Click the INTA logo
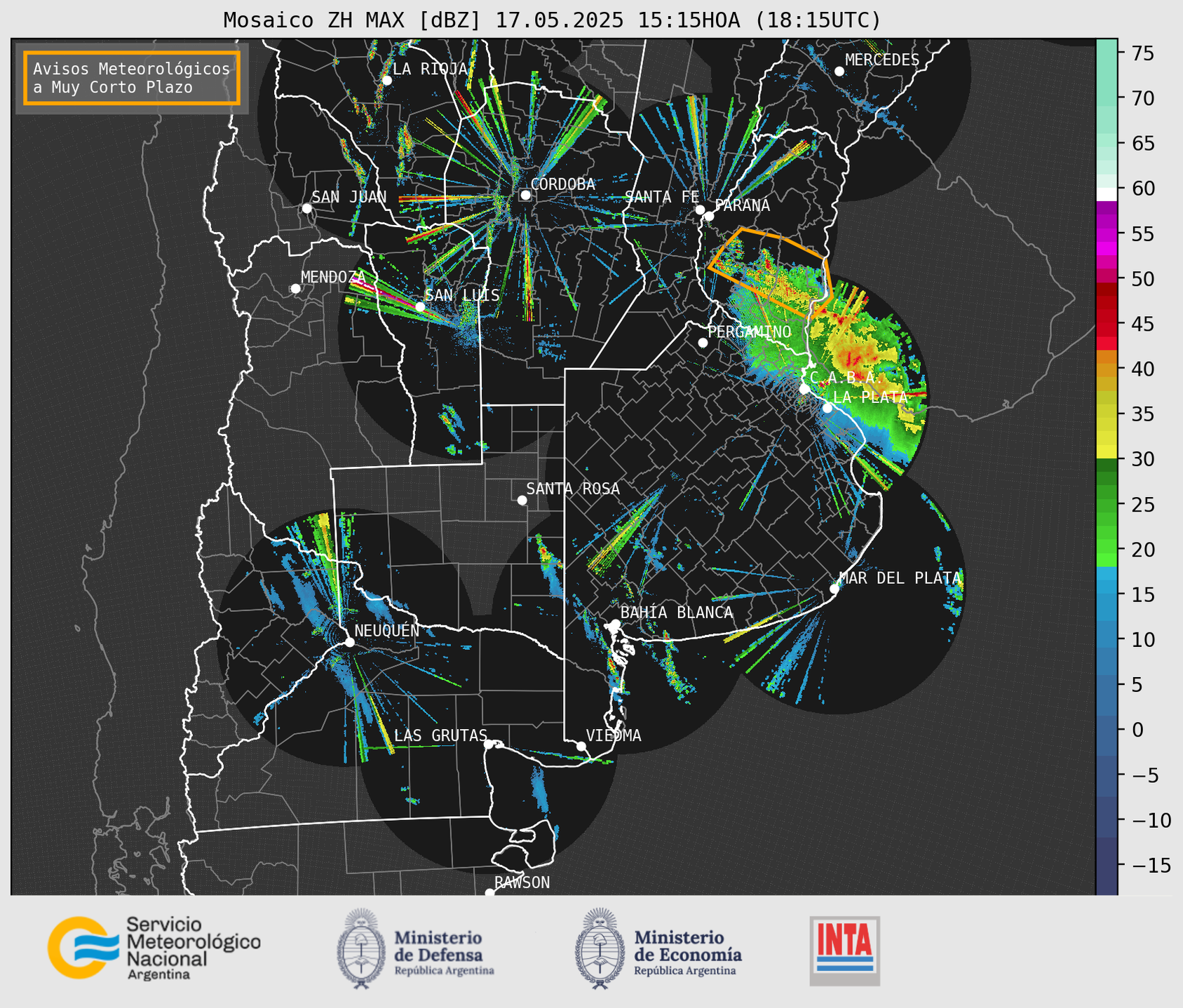 (845, 951)
